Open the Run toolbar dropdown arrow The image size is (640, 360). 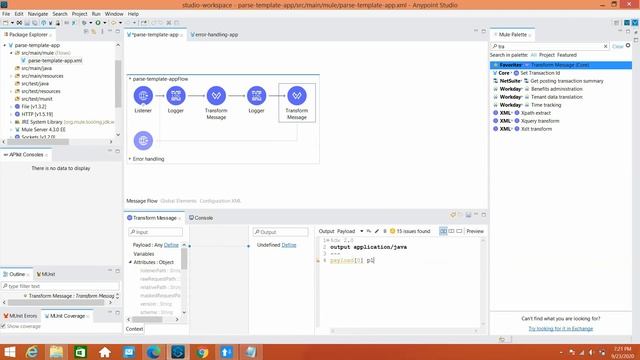[x=105, y=23]
